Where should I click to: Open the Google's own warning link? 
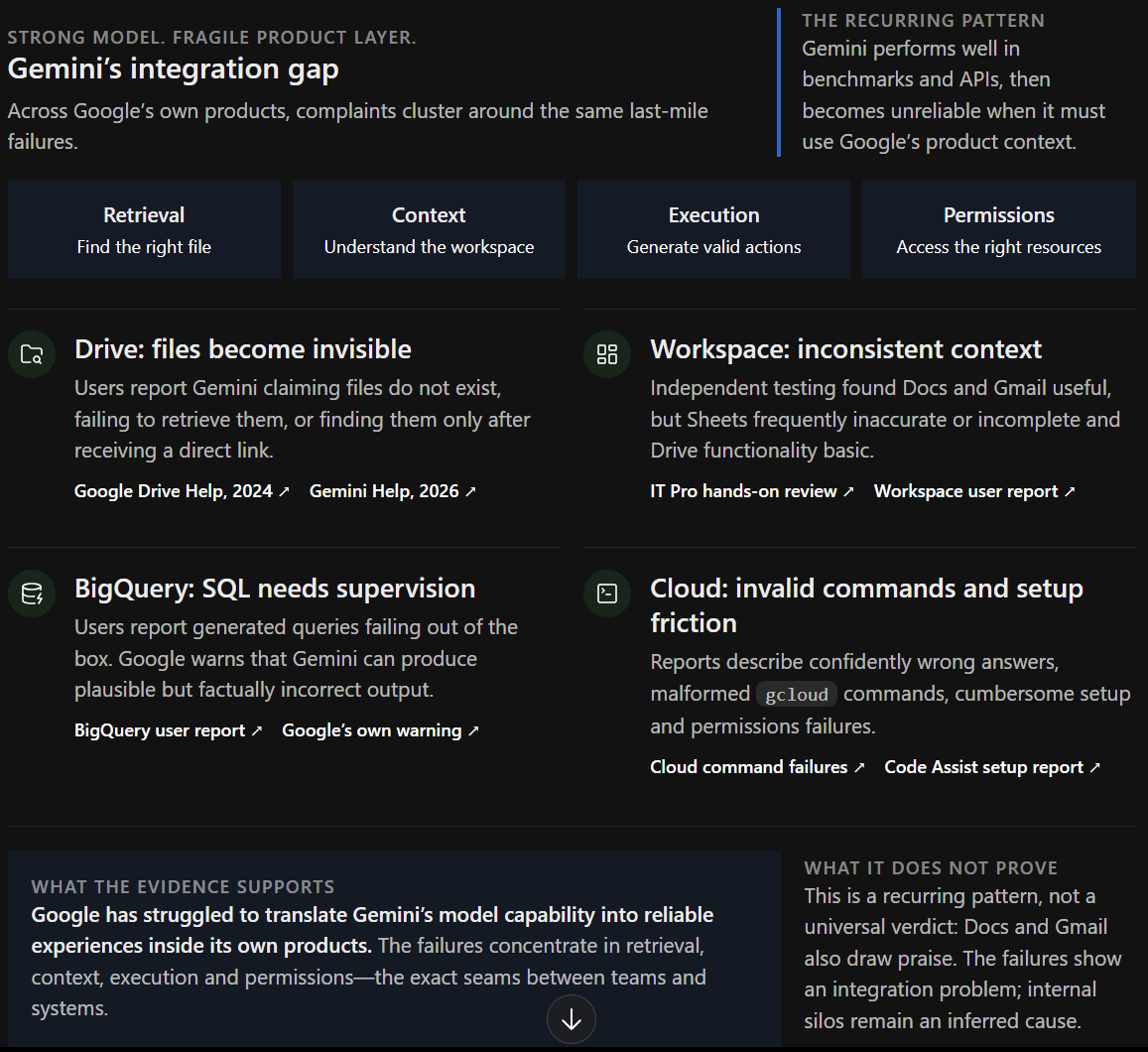(x=380, y=730)
